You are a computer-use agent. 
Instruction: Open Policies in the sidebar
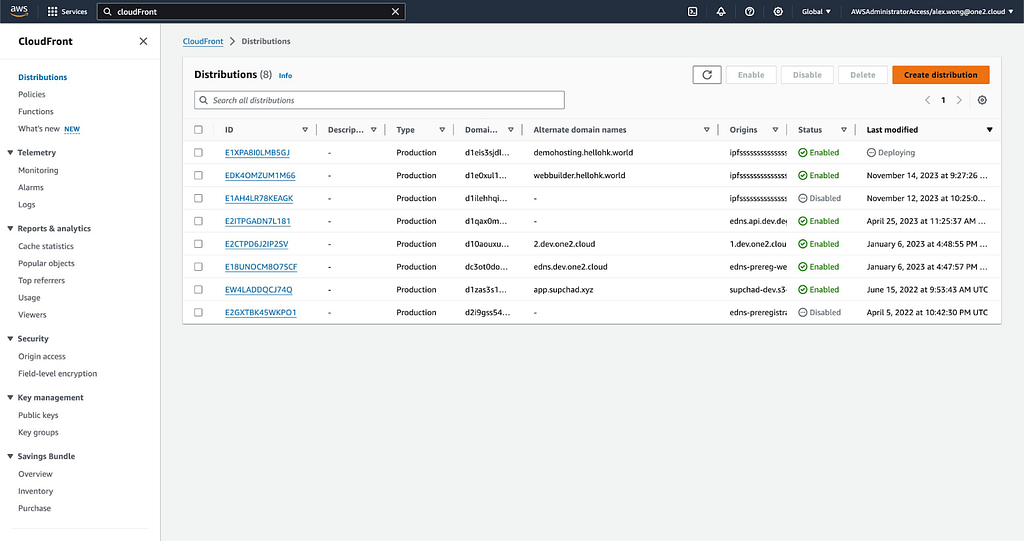coord(32,94)
